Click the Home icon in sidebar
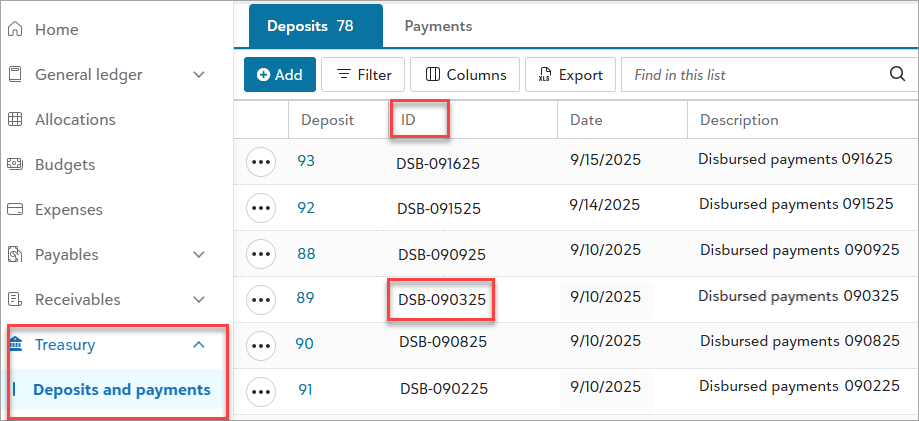Screen dimensions: 919x421 point(15,30)
